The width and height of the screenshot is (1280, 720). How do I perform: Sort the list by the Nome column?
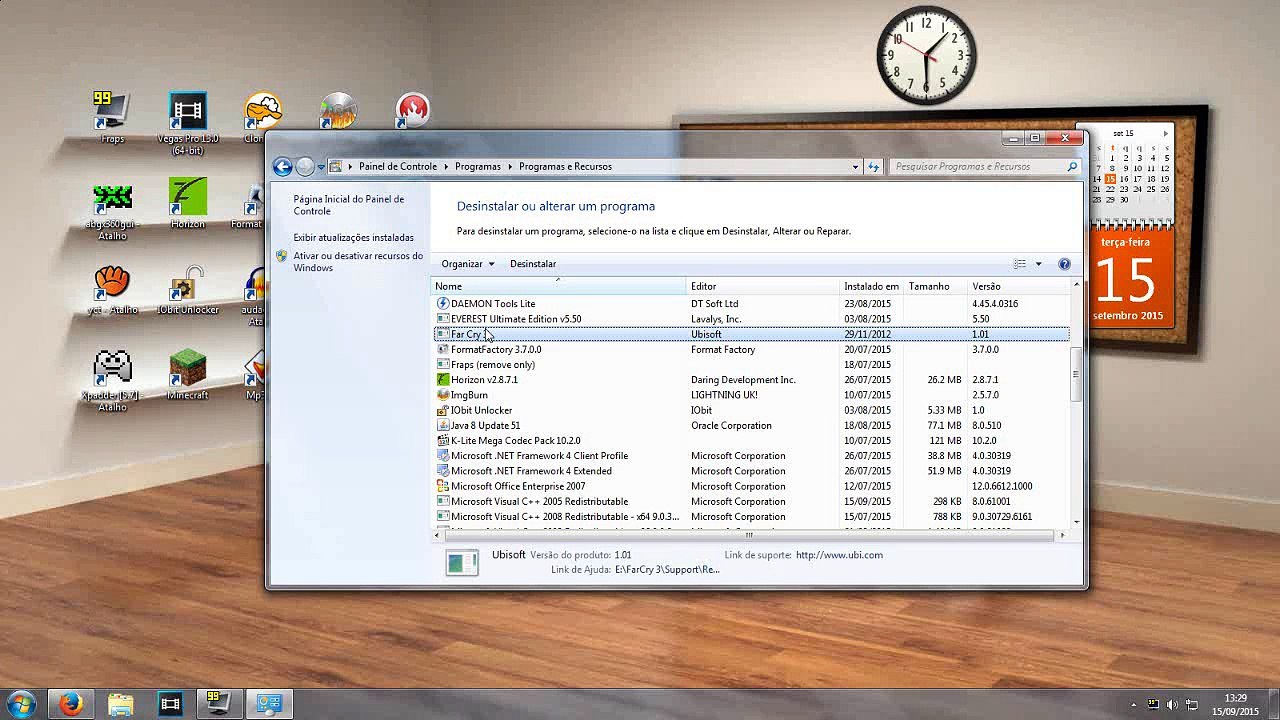pyautogui.click(x=559, y=286)
